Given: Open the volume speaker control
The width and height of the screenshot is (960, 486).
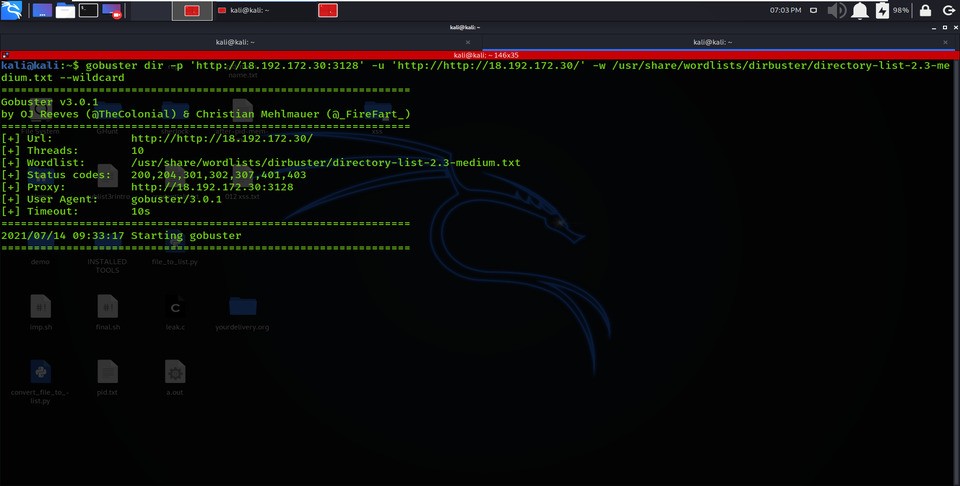Looking at the screenshot, I should [x=836, y=10].
